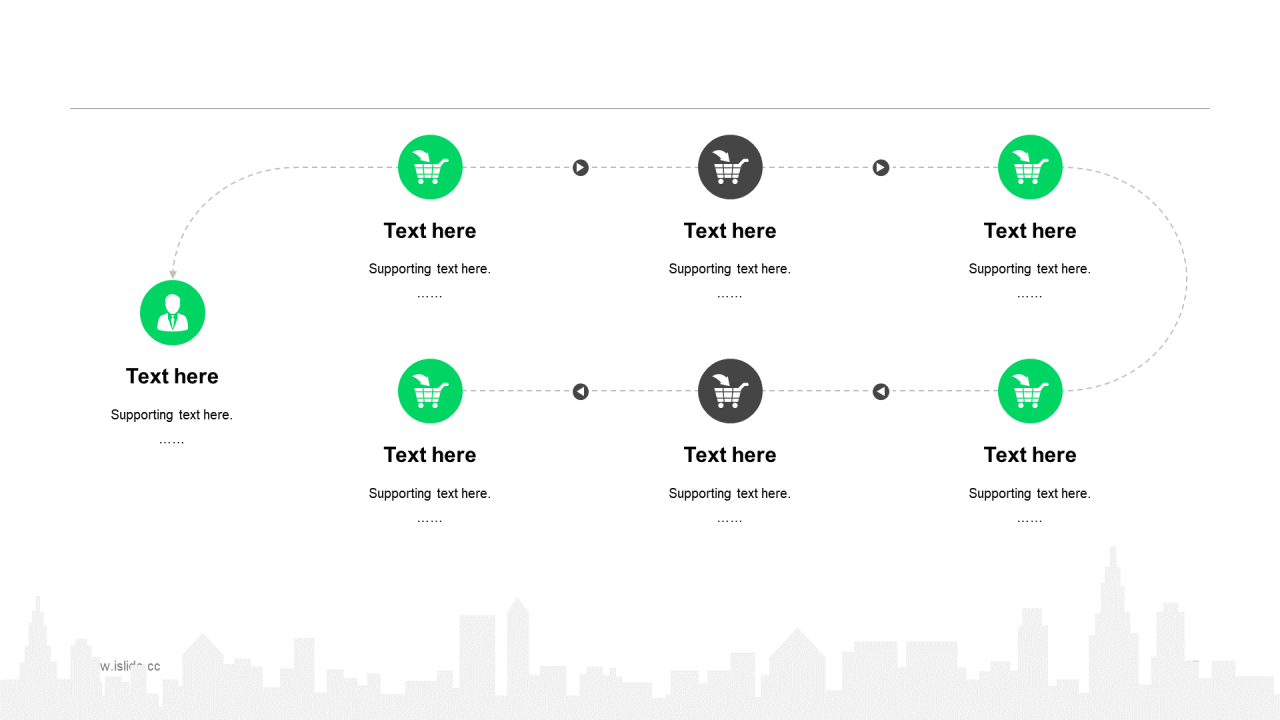This screenshot has width=1280, height=720.
Task: Click the dashed arrowhead pointing to person icon
Action: [x=173, y=273]
